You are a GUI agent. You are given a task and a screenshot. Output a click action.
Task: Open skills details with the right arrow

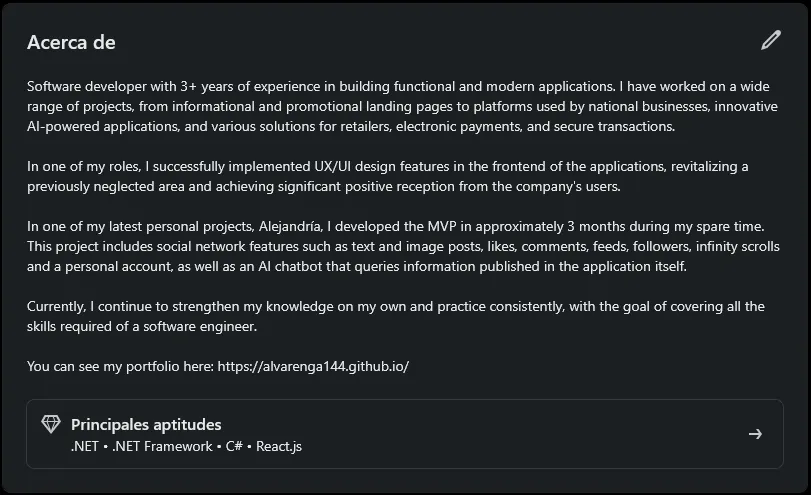point(755,434)
